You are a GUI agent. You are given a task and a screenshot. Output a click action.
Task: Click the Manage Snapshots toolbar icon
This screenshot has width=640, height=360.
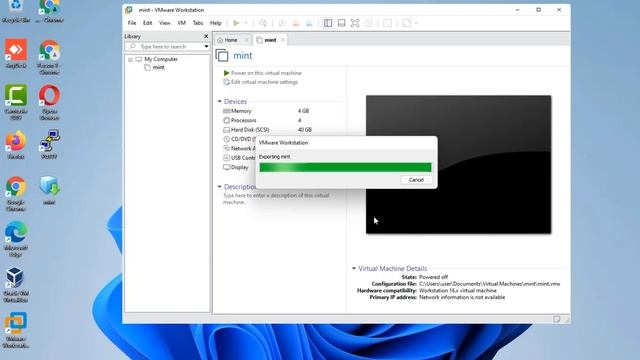tap(309, 23)
